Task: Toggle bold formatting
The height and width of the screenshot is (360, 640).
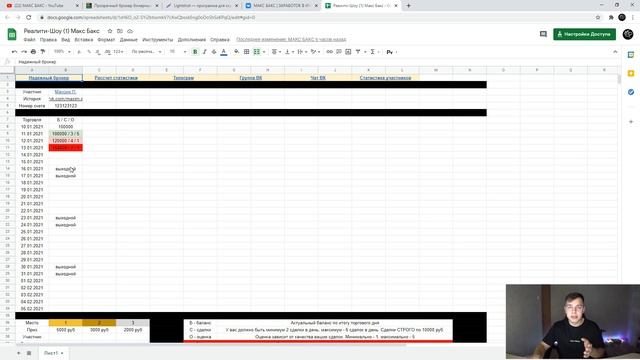Action: tap(195, 52)
